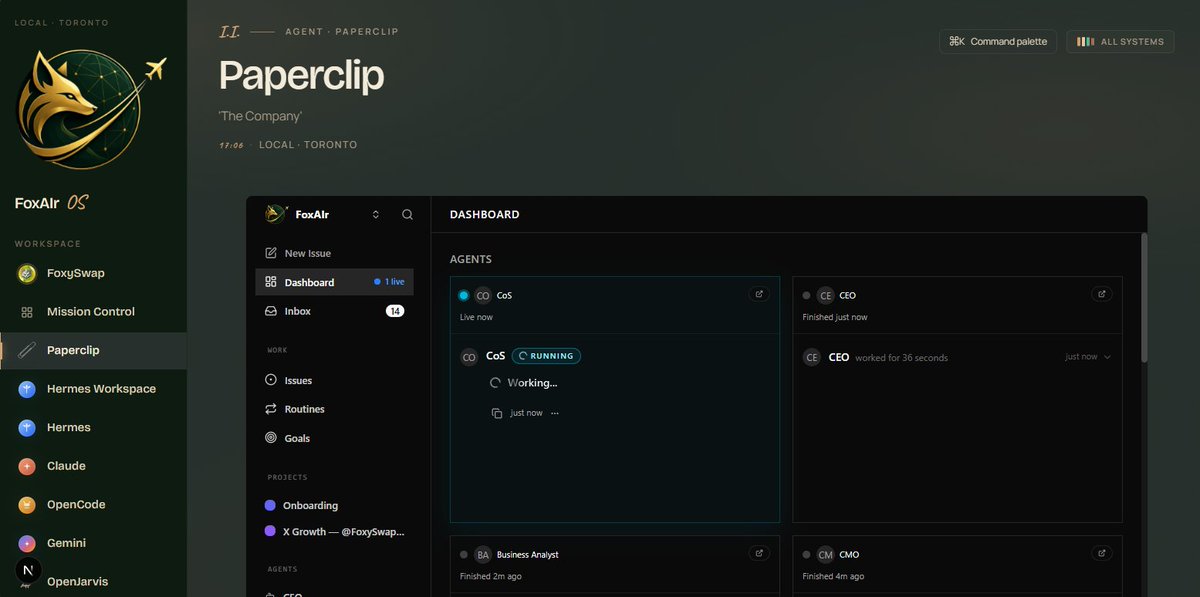Viewport: 1200px width, 597px height.
Task: Open FoxySwap workspace icon
Action: point(27,273)
